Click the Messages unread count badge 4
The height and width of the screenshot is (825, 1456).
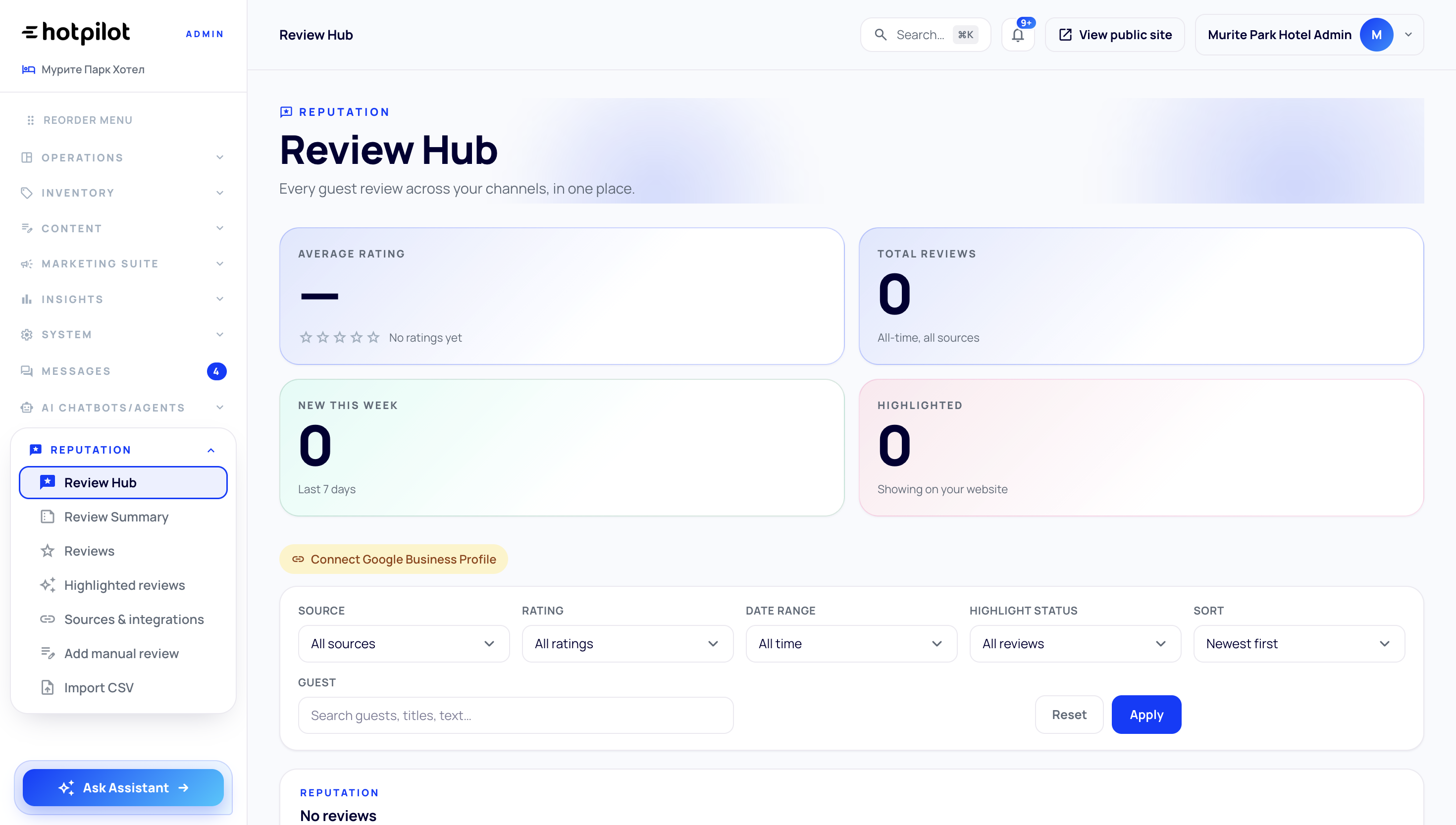(216, 371)
